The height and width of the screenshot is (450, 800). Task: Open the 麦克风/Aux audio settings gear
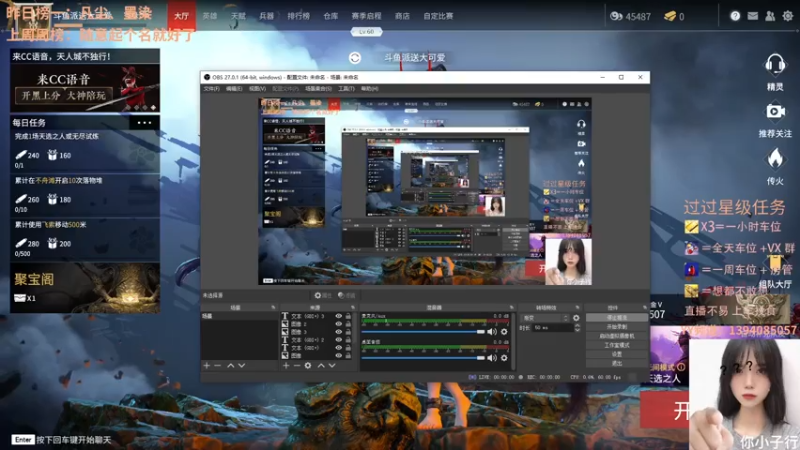pos(504,332)
